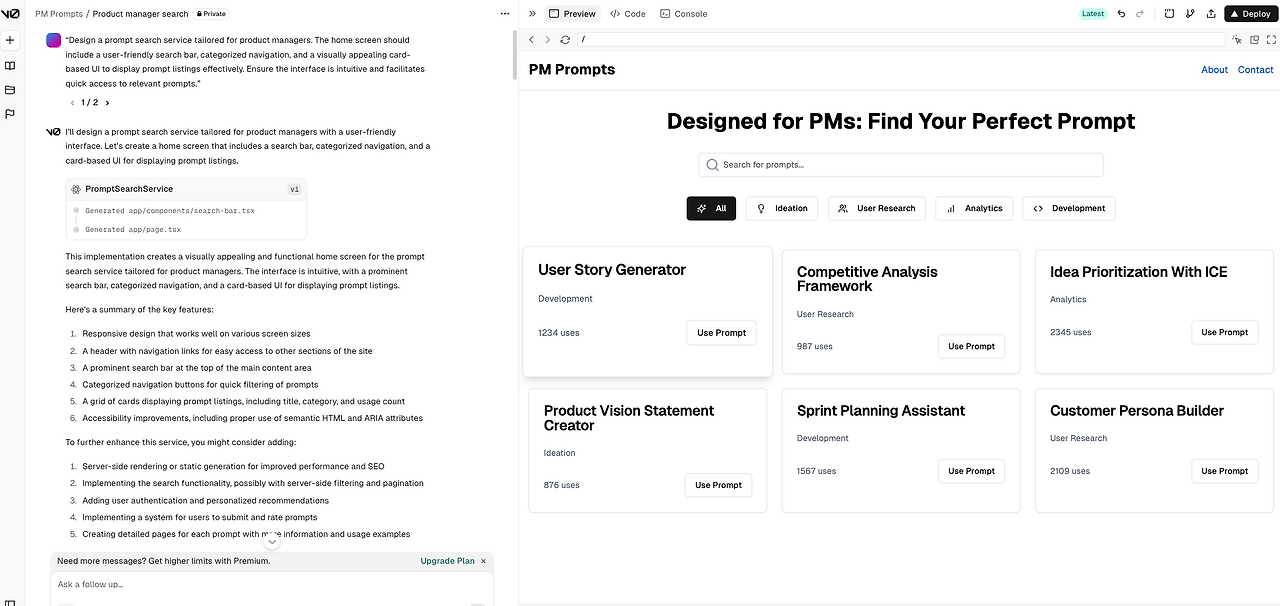Click the Upgrade Plan link
Image resolution: width=1280 pixels, height=606 pixels.
pyautogui.click(x=447, y=561)
